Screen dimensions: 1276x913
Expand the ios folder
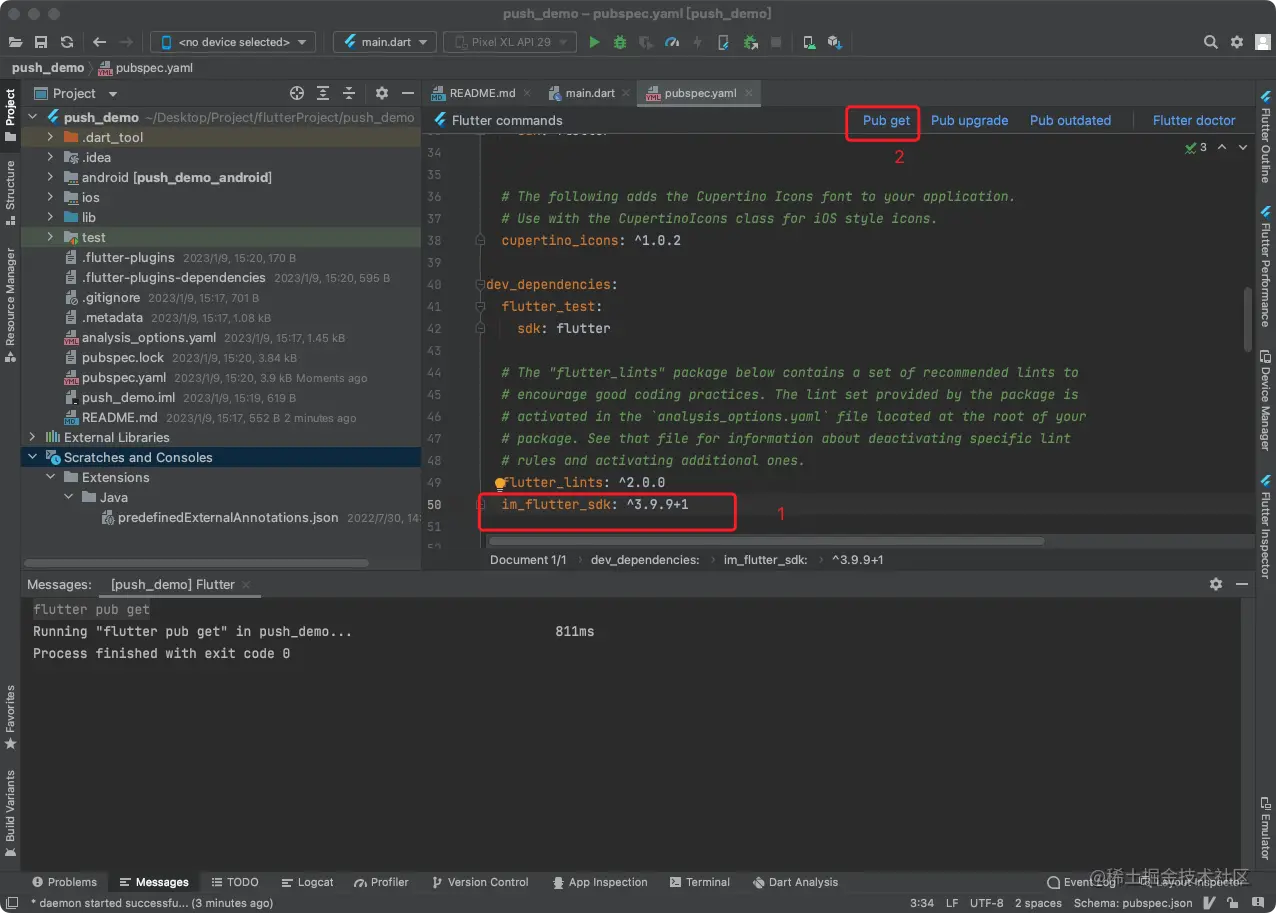point(50,197)
